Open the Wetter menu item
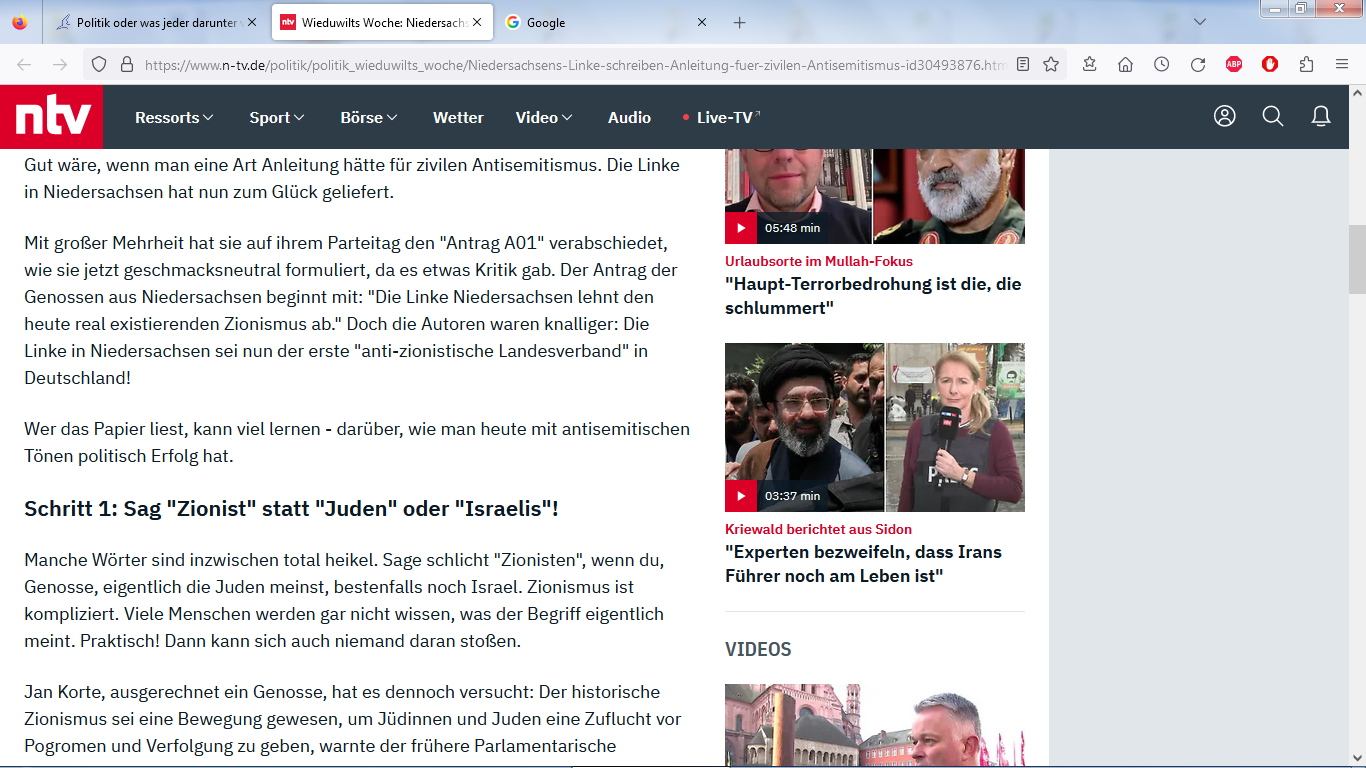Viewport: 1366px width, 768px height. point(458,117)
